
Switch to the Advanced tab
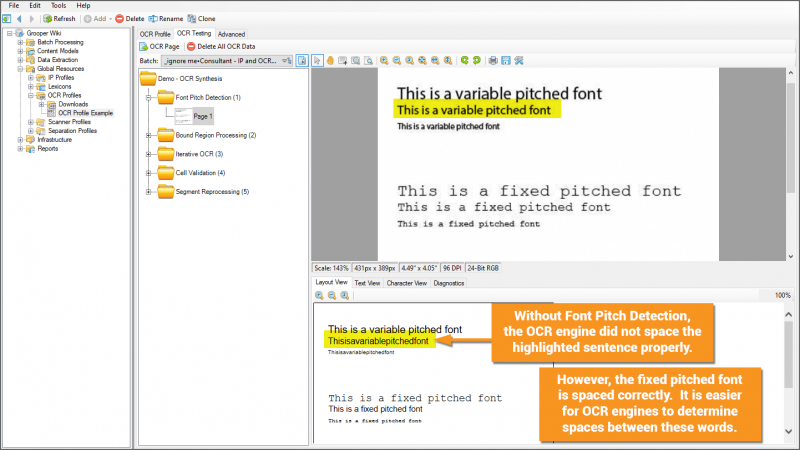(231, 34)
